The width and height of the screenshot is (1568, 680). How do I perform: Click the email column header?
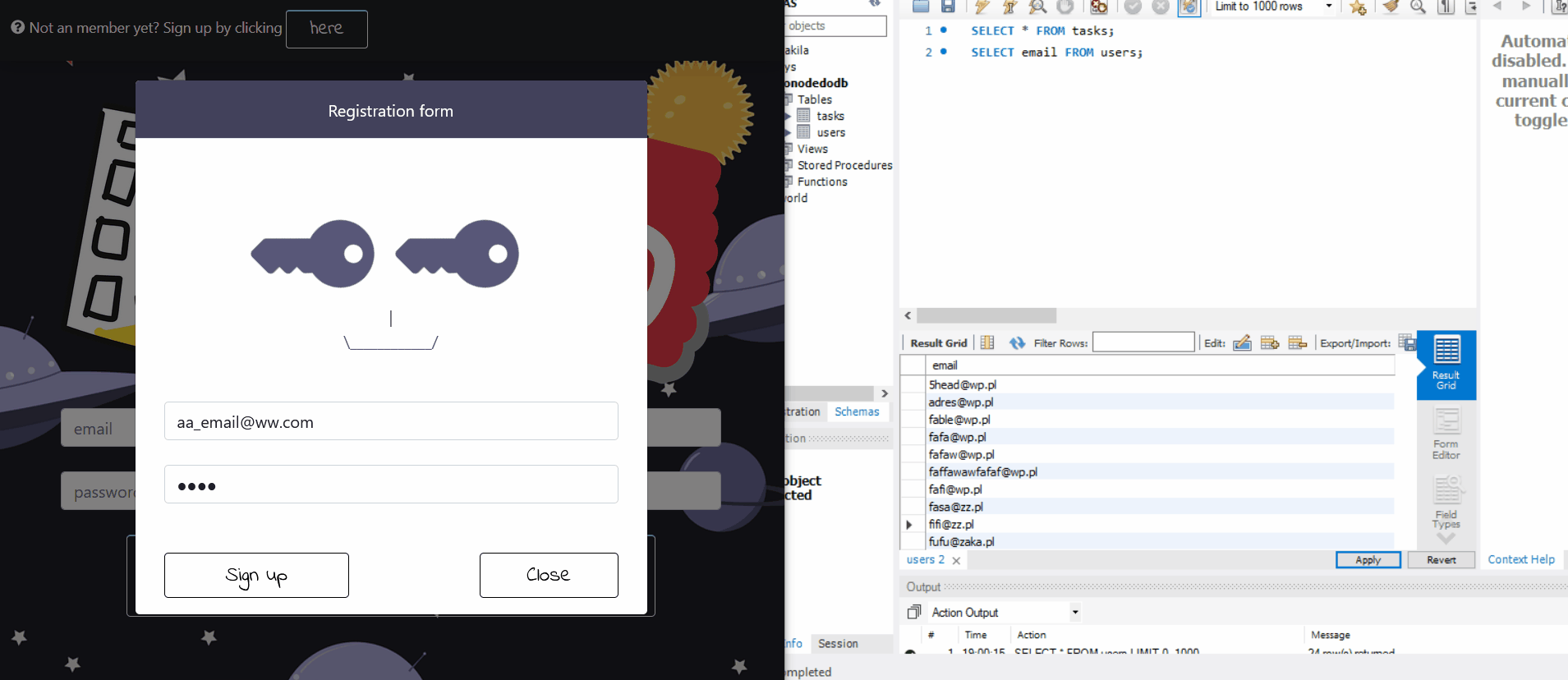[1160, 365]
